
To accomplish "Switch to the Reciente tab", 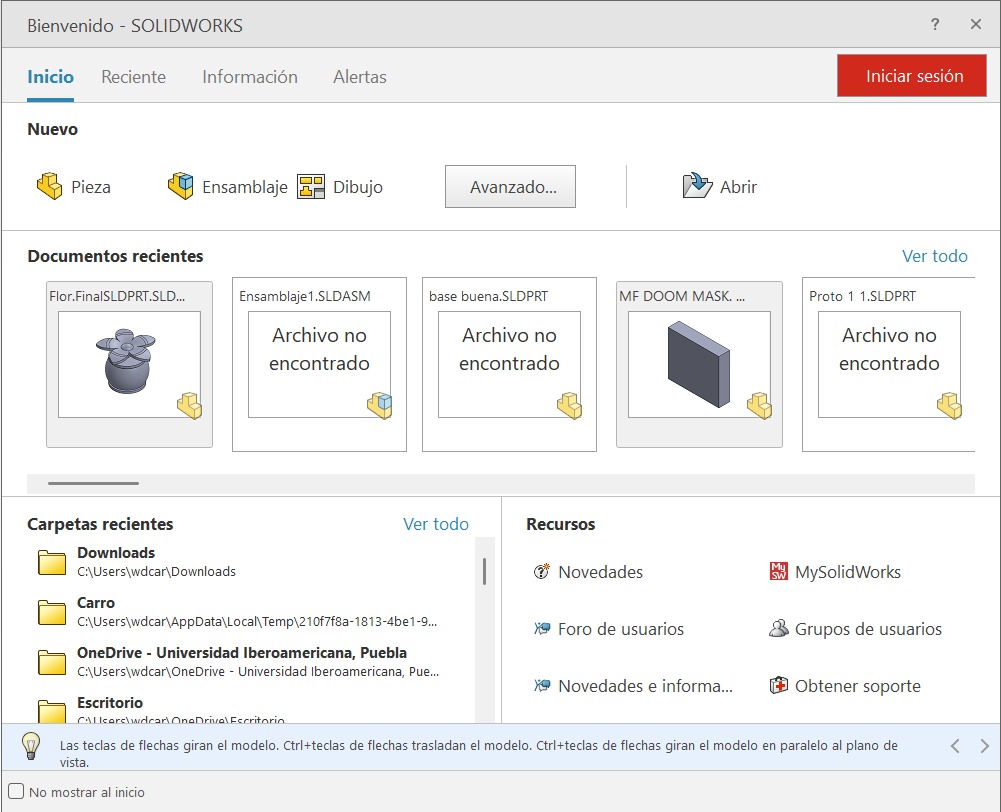I will pos(133,77).
